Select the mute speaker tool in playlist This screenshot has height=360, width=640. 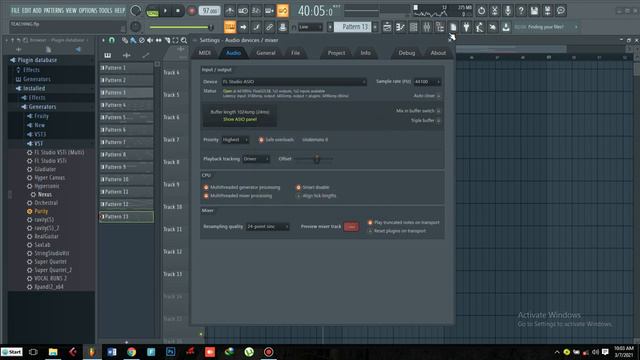point(150,40)
